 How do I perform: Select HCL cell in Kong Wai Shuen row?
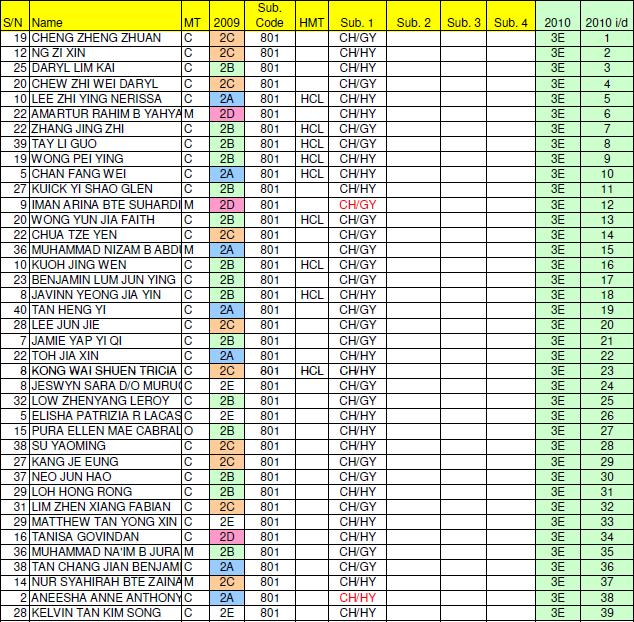[x=312, y=370]
